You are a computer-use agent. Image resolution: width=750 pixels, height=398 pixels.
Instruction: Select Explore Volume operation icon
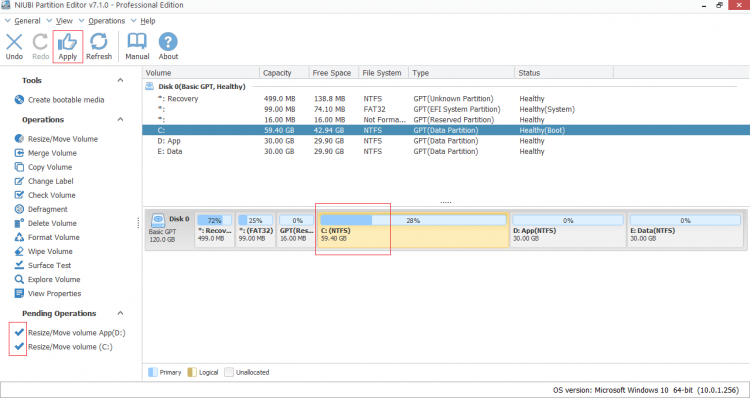pos(19,279)
